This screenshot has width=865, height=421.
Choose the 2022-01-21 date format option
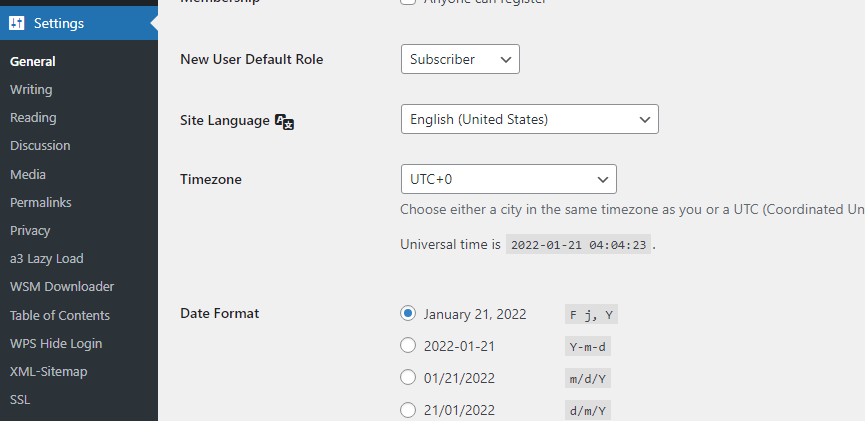pos(408,346)
